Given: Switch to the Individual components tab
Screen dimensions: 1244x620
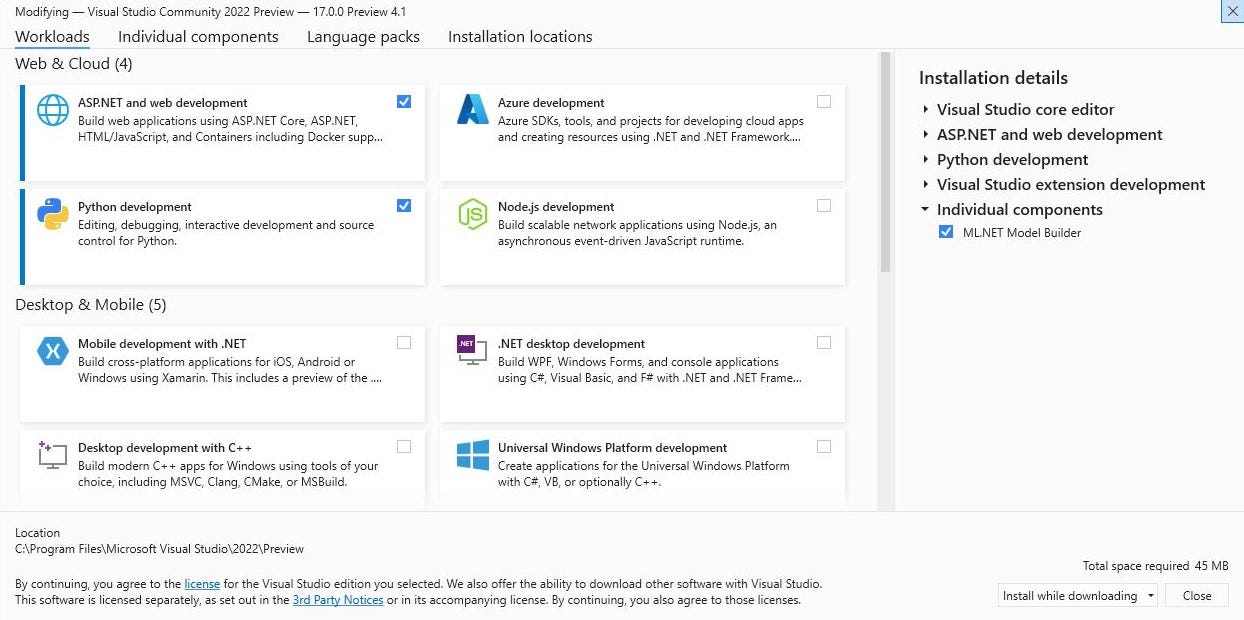Looking at the screenshot, I should [x=198, y=37].
